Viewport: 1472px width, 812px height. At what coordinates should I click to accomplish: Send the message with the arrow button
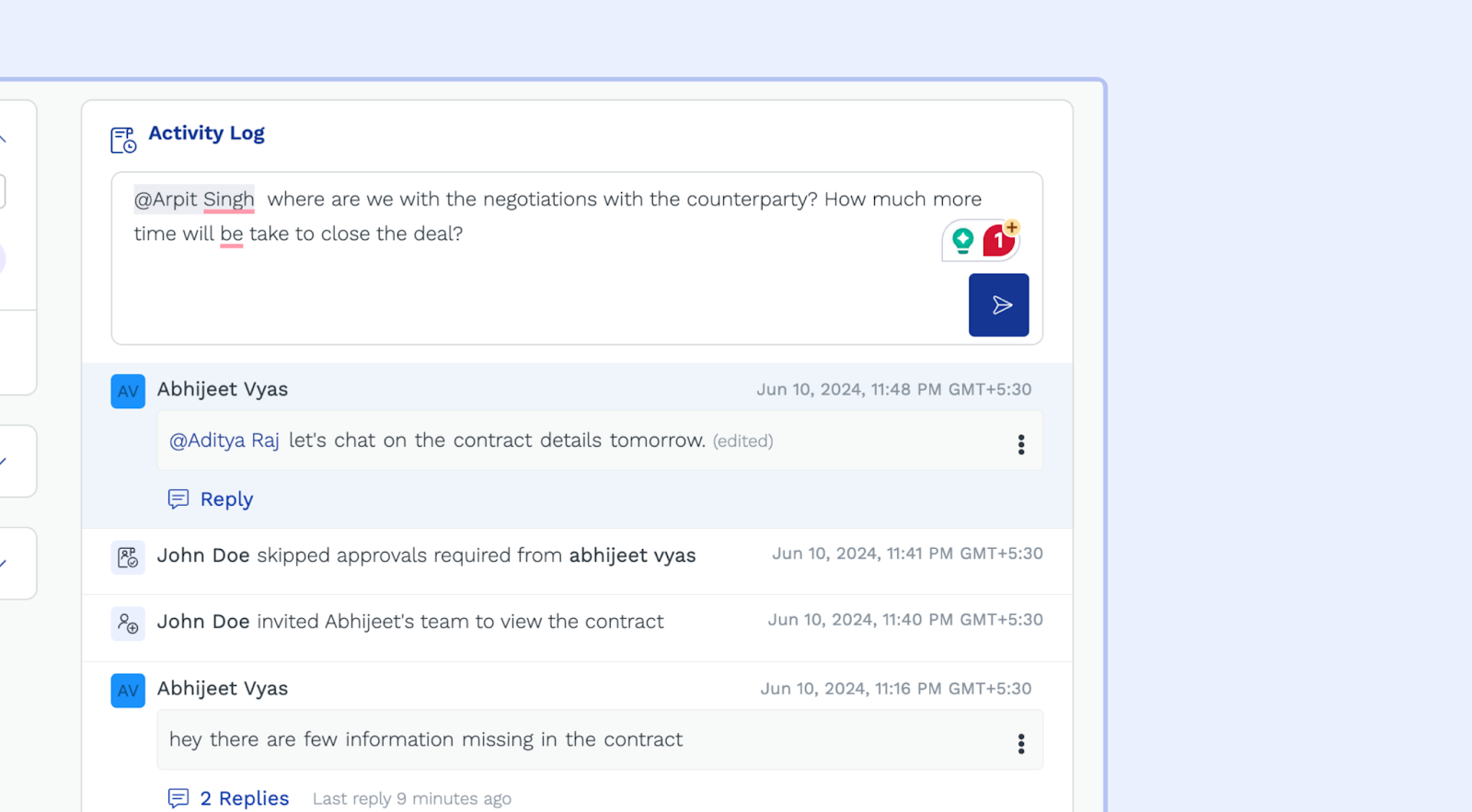point(998,305)
